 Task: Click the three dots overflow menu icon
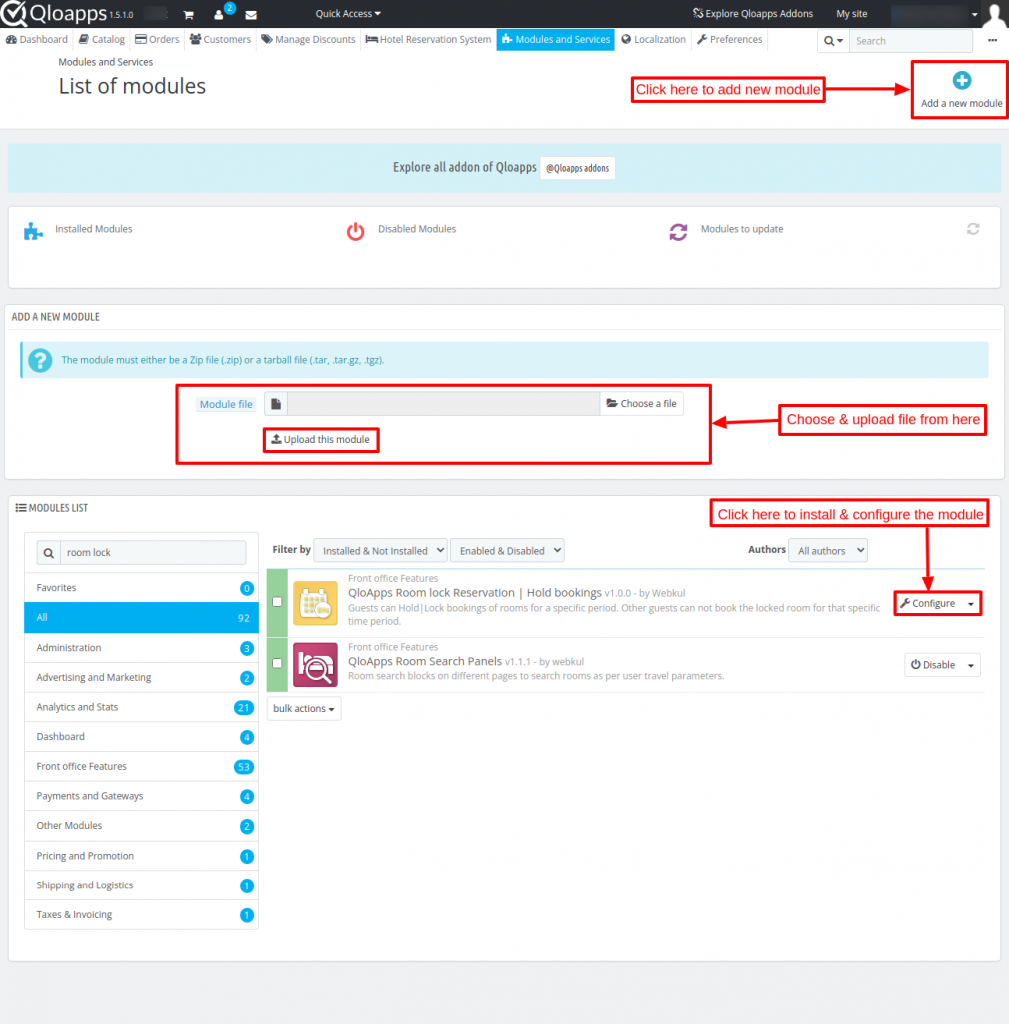click(x=992, y=40)
